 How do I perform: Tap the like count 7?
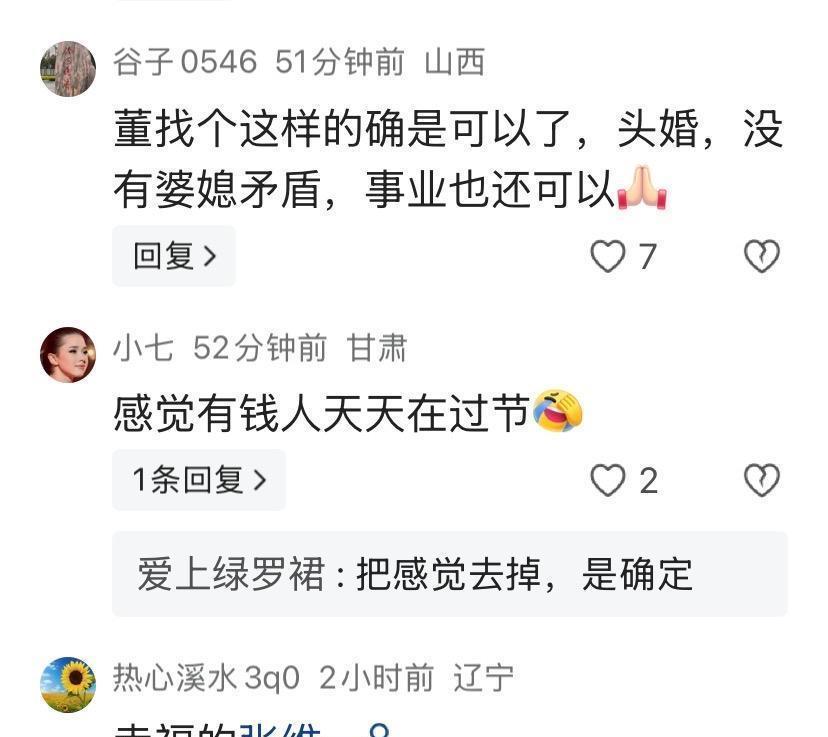pyautogui.click(x=648, y=257)
